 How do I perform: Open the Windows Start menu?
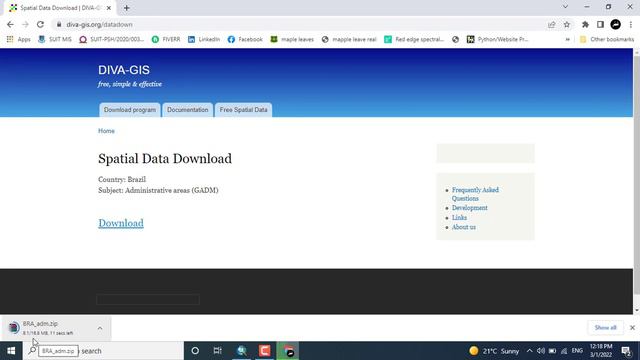click(11, 351)
